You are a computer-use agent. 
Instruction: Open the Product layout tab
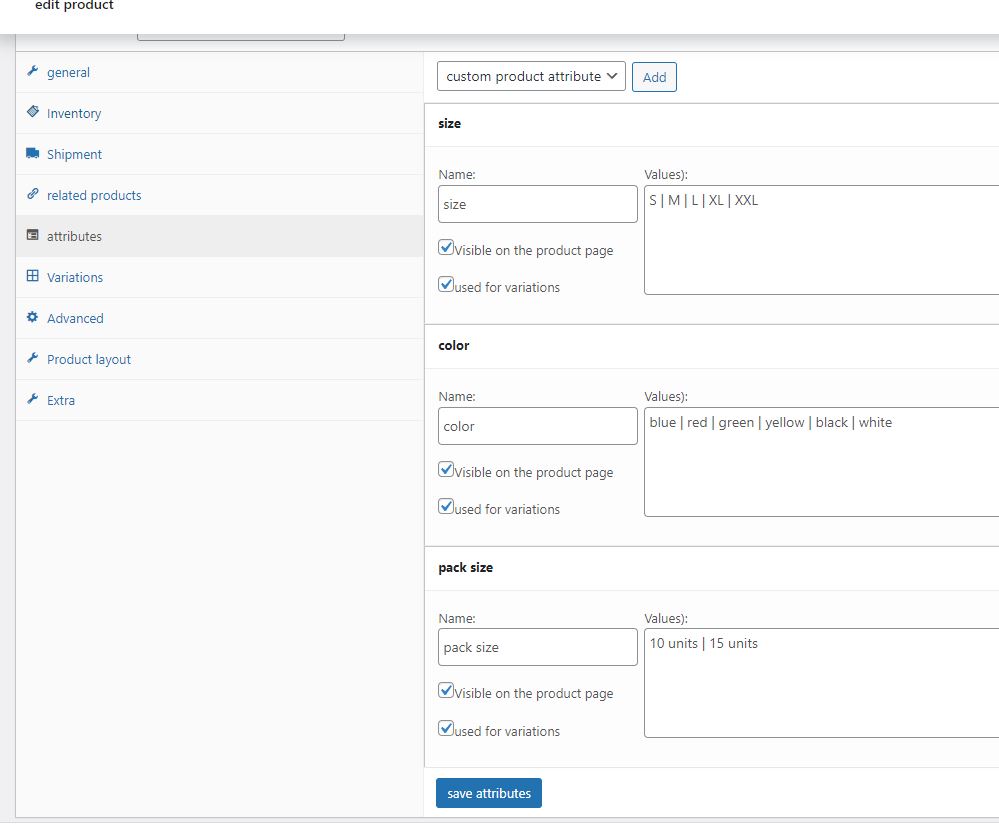pyautogui.click(x=219, y=359)
